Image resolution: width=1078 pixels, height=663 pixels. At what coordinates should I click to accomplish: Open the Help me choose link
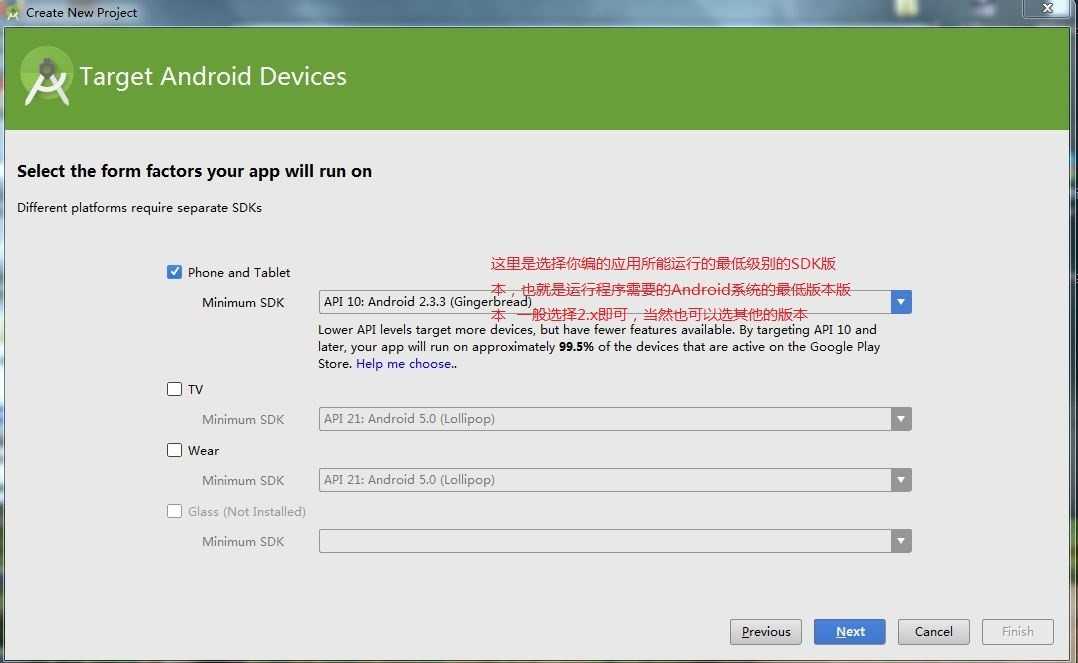click(404, 364)
